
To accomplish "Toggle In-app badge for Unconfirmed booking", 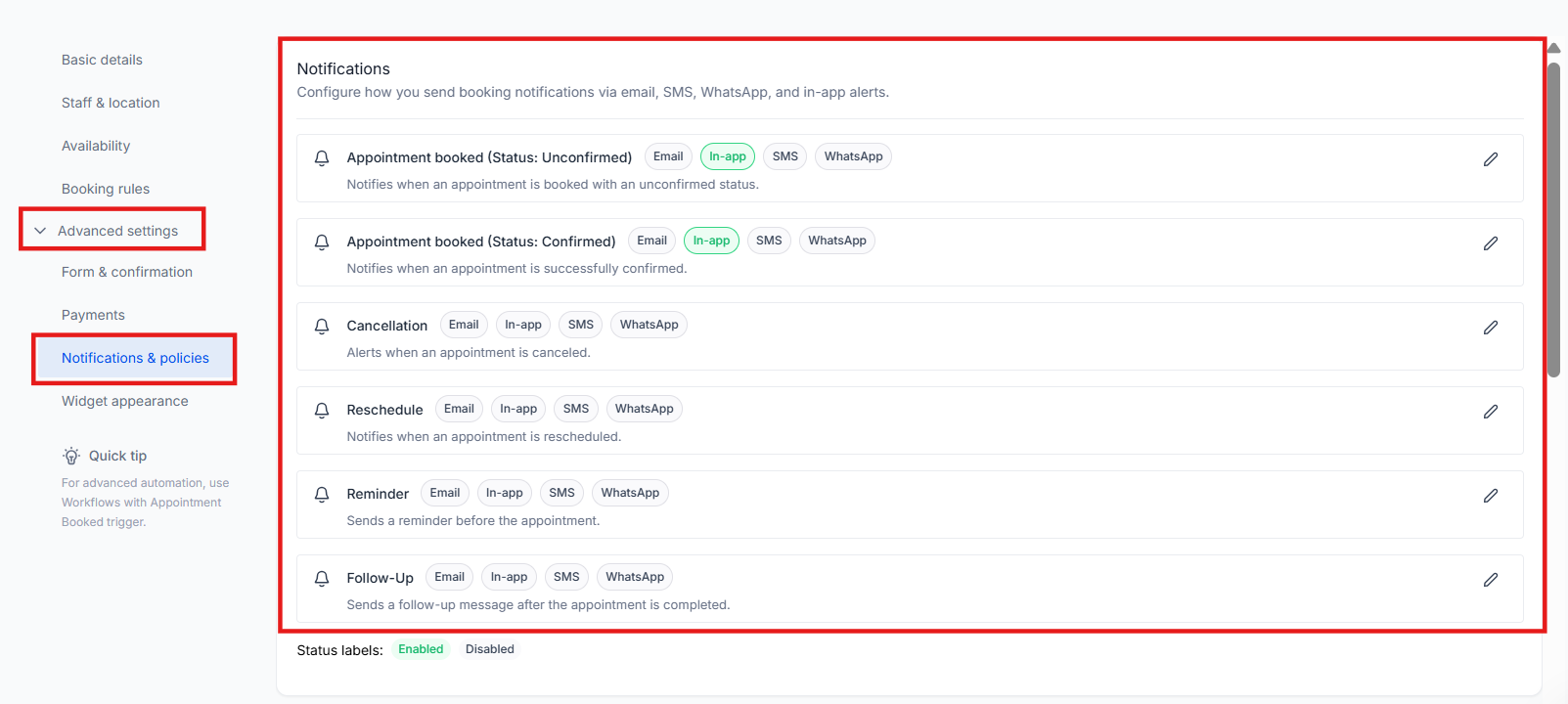I will [x=727, y=156].
